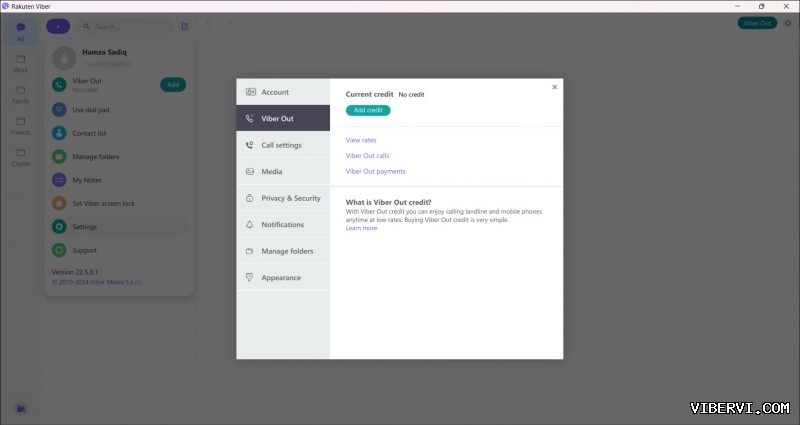800x425 pixels.
Task: Go to the Notifications tab
Action: [x=282, y=225]
